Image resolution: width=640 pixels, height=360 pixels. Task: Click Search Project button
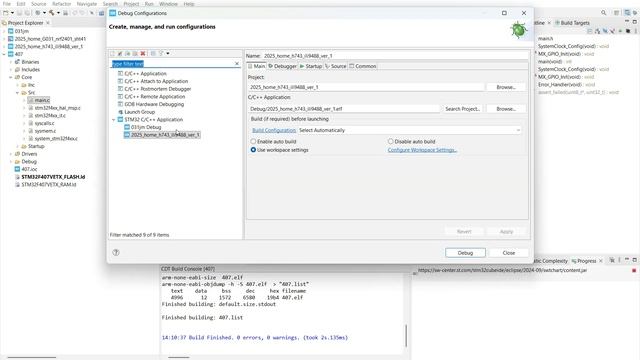tap(462, 109)
